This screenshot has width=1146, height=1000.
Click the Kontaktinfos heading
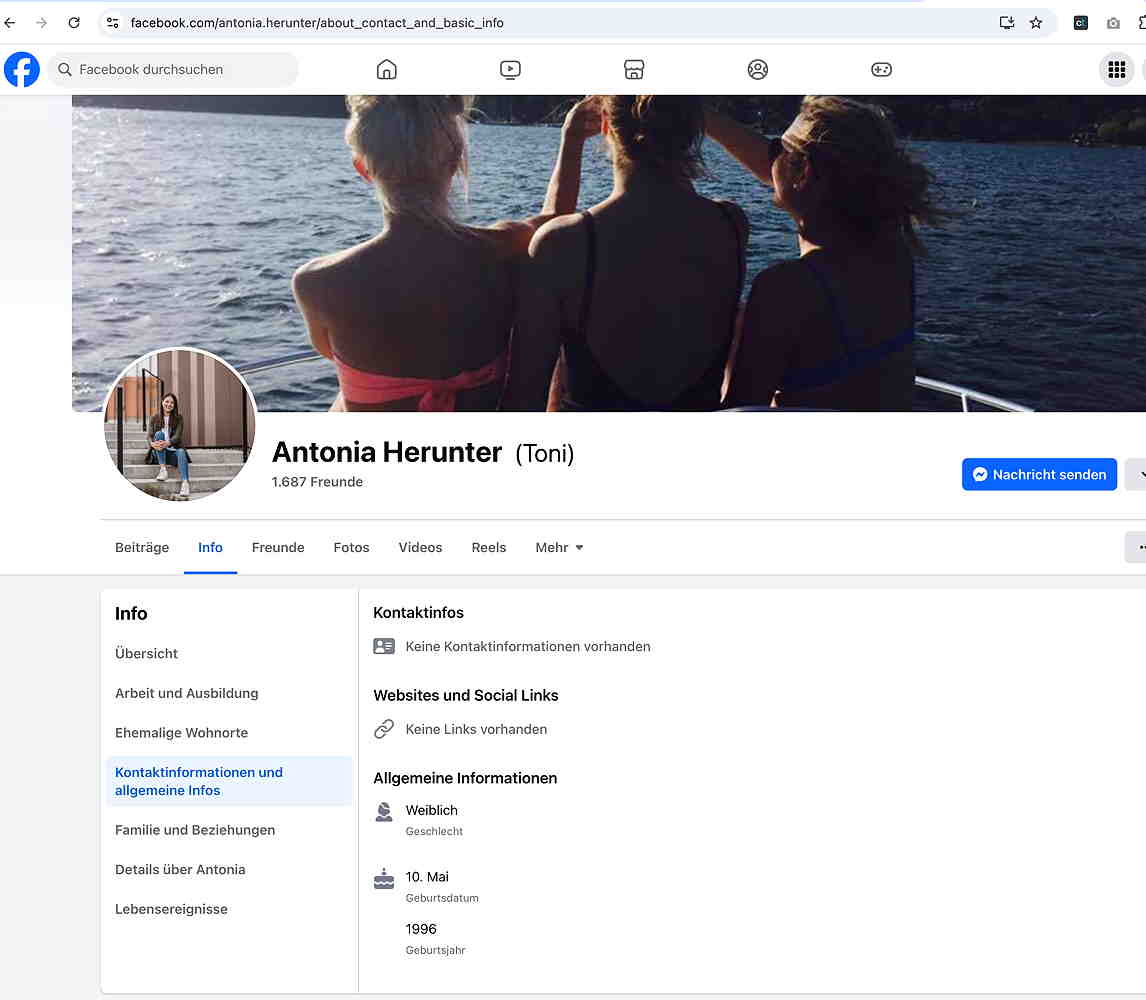point(418,613)
